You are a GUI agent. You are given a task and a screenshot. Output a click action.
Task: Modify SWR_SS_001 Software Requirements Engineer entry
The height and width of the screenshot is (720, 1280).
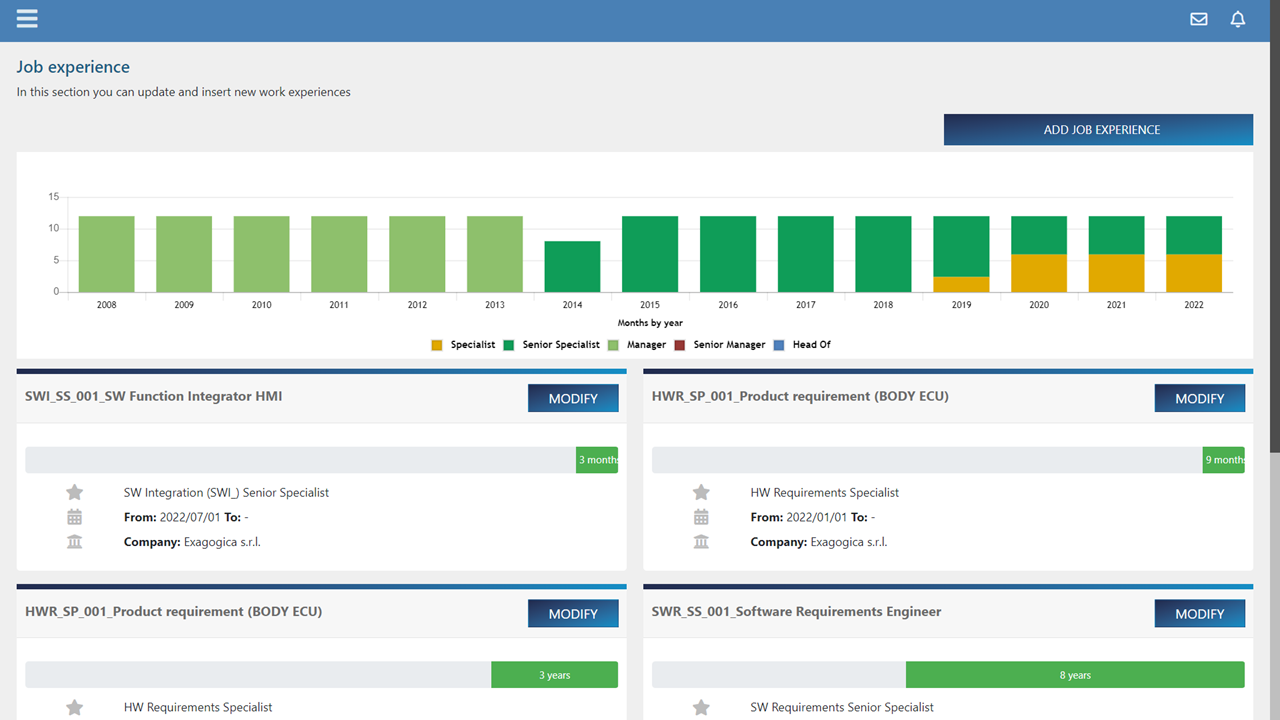click(1199, 614)
